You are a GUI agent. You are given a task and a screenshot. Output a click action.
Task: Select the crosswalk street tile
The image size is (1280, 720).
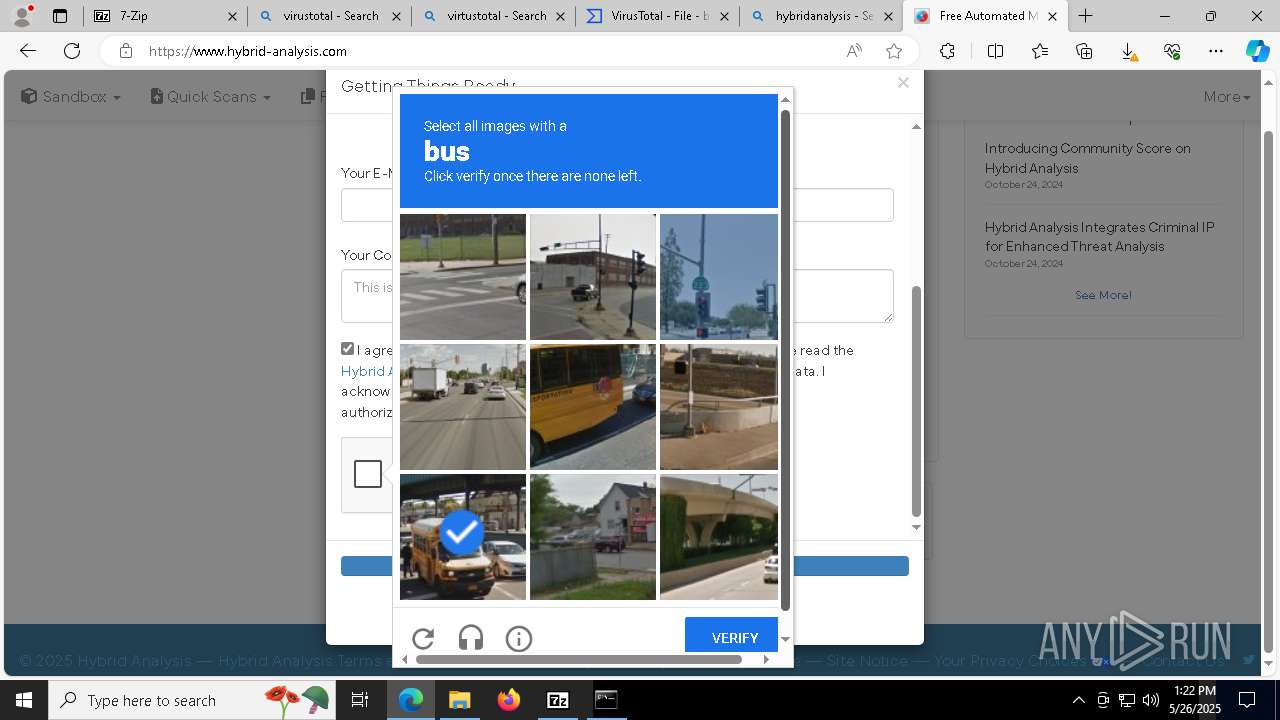pos(463,277)
